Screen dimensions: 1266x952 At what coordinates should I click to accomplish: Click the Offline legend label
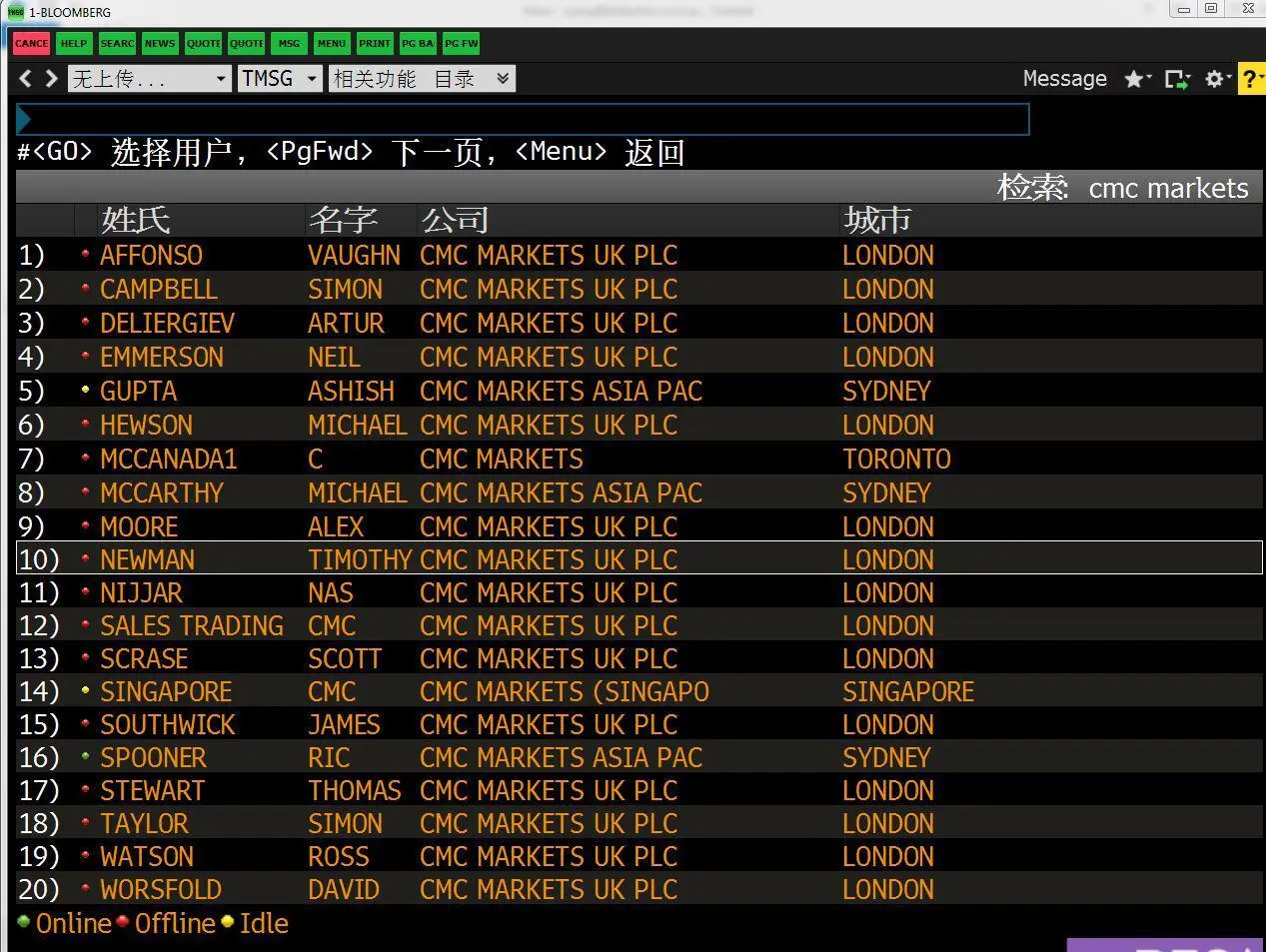175,924
